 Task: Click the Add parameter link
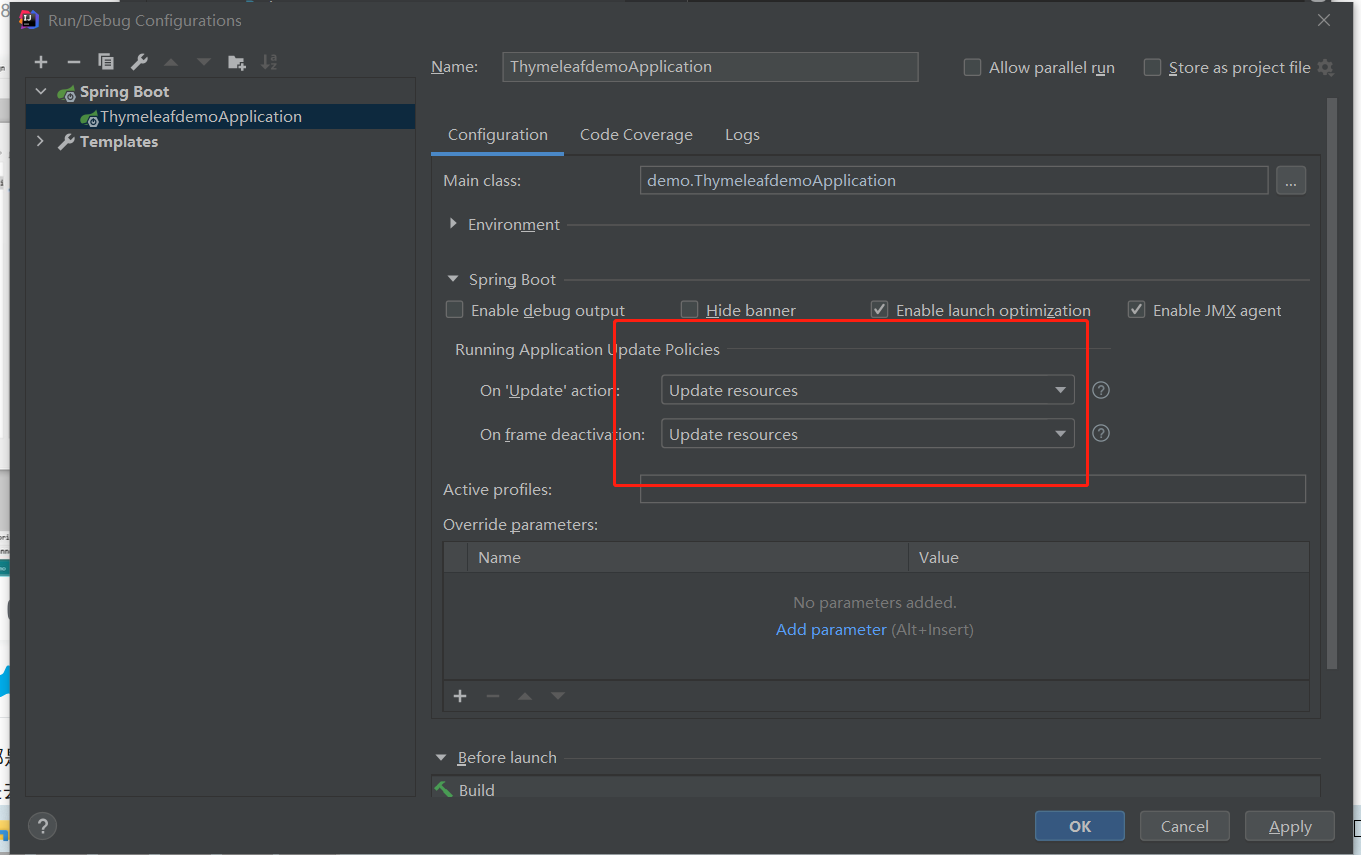pos(831,630)
